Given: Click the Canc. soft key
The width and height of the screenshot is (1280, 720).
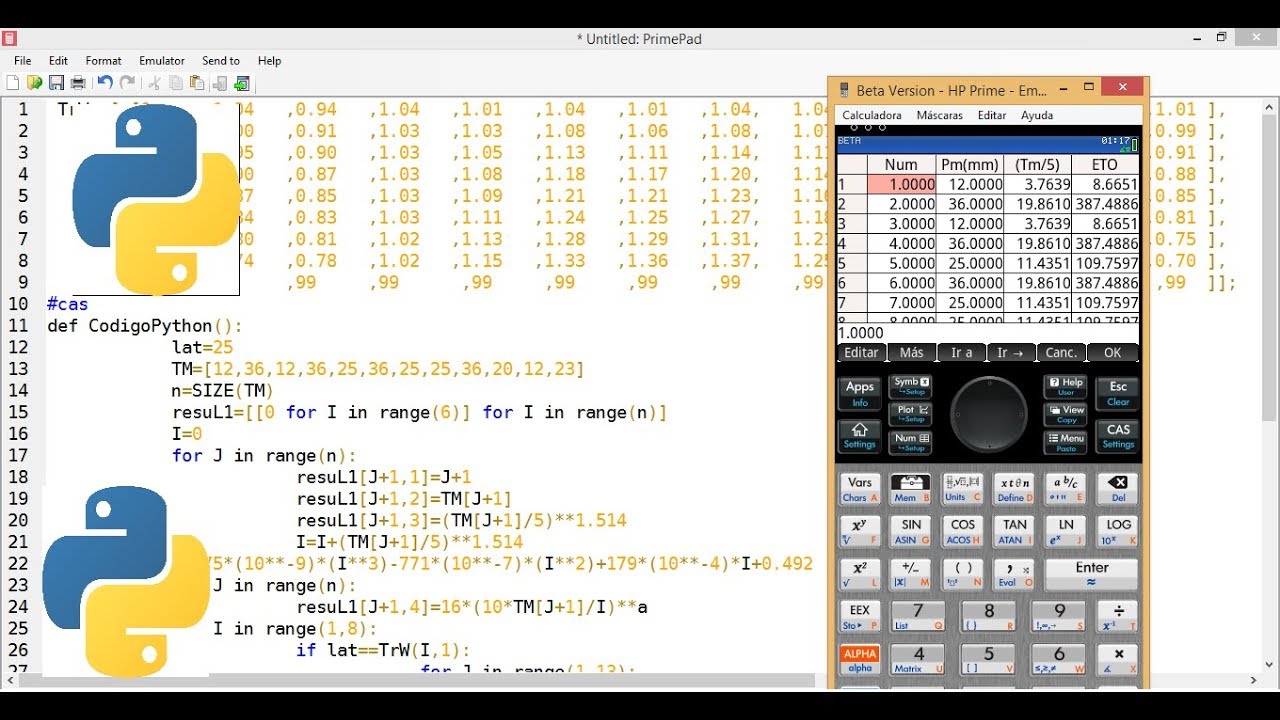Looking at the screenshot, I should pos(1062,352).
